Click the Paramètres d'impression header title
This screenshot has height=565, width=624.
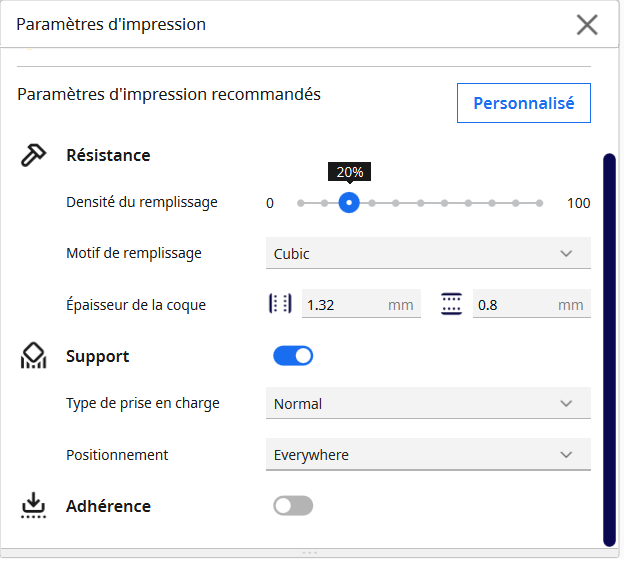[x=111, y=24]
